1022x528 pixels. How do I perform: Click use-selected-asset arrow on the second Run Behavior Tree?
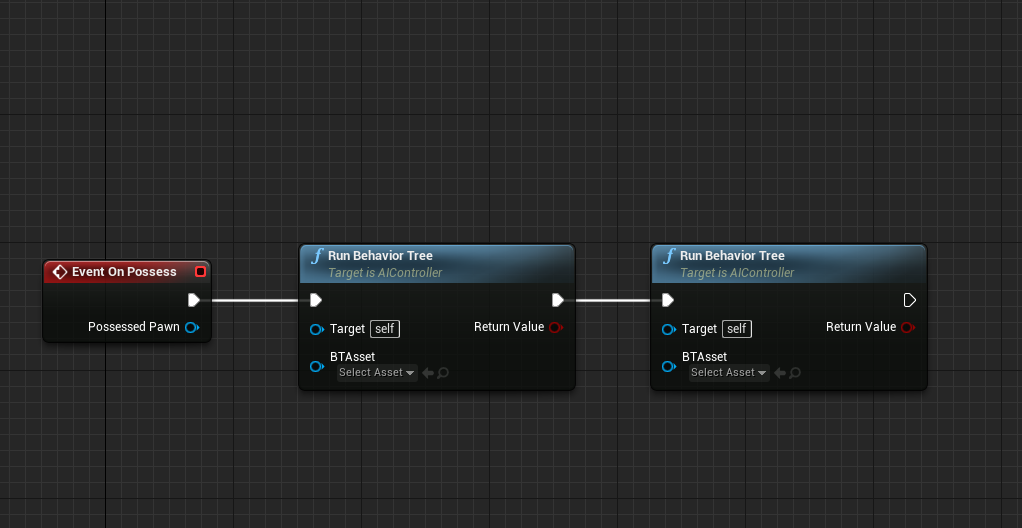coord(780,373)
